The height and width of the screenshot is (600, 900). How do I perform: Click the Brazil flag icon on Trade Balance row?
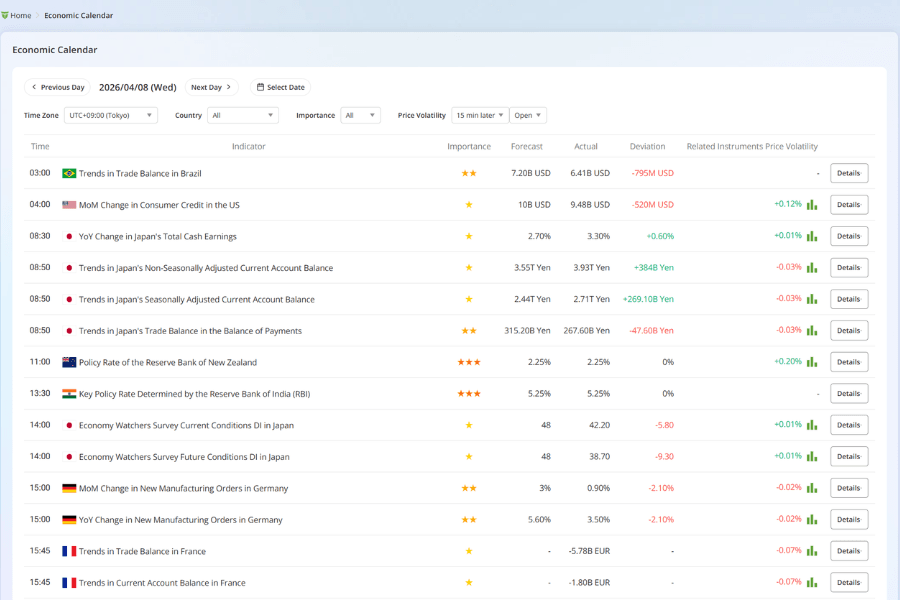pos(70,172)
